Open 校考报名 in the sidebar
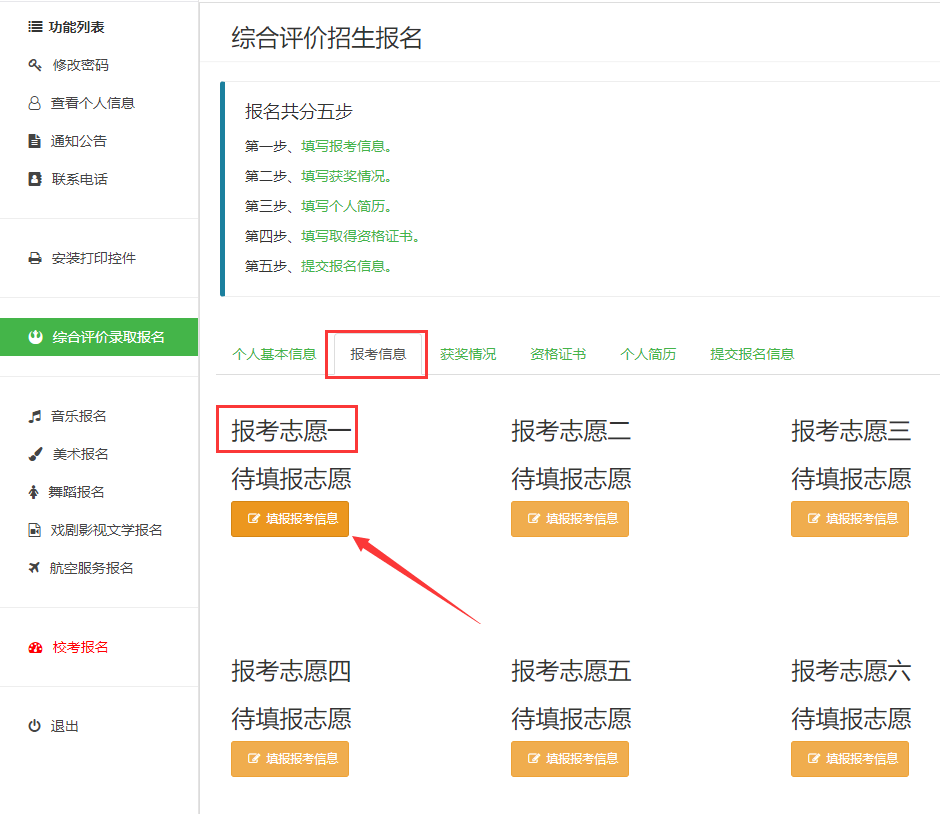This screenshot has width=940, height=814. tap(80, 647)
